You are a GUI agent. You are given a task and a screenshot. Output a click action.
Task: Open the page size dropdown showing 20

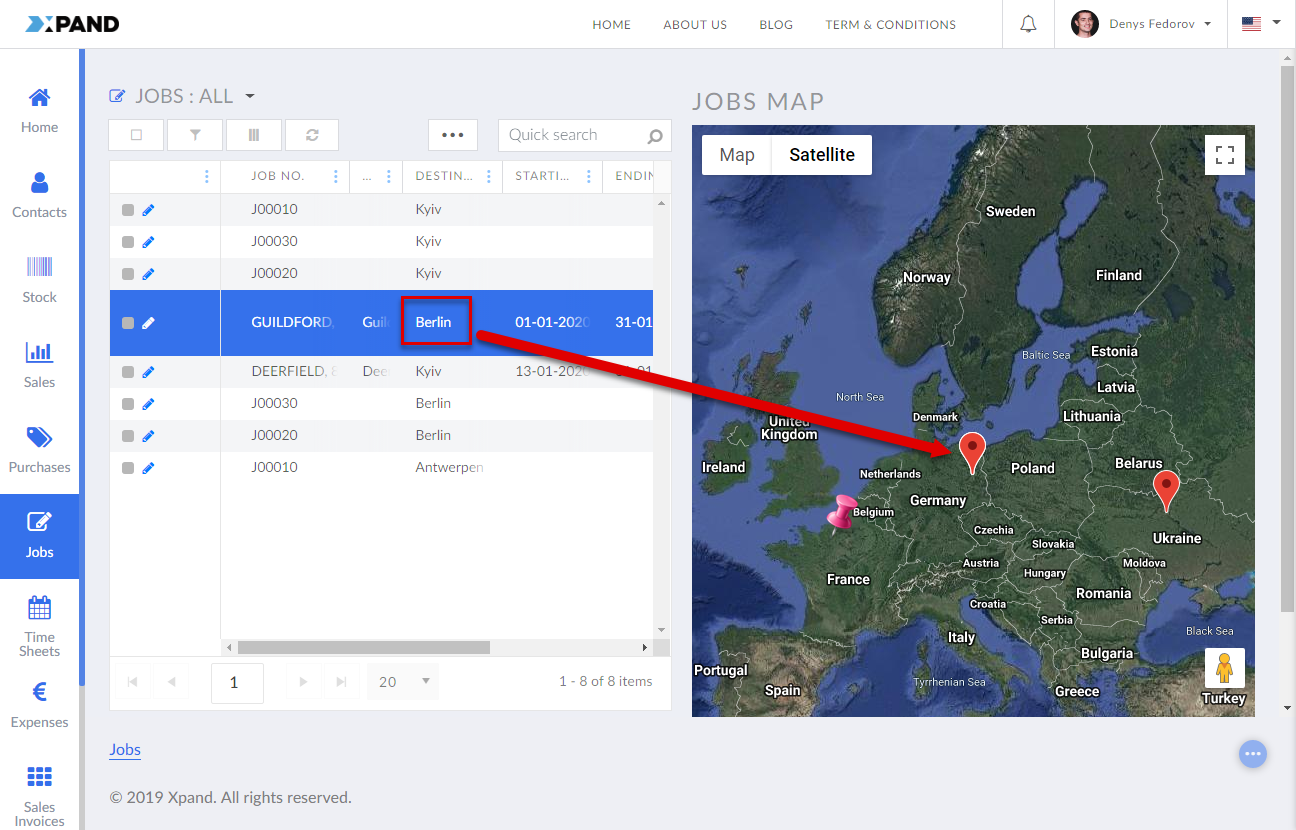(x=402, y=682)
